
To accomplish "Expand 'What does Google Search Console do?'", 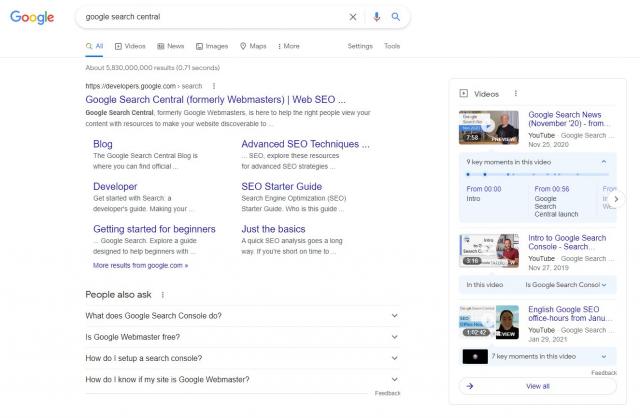I will [x=243, y=316].
